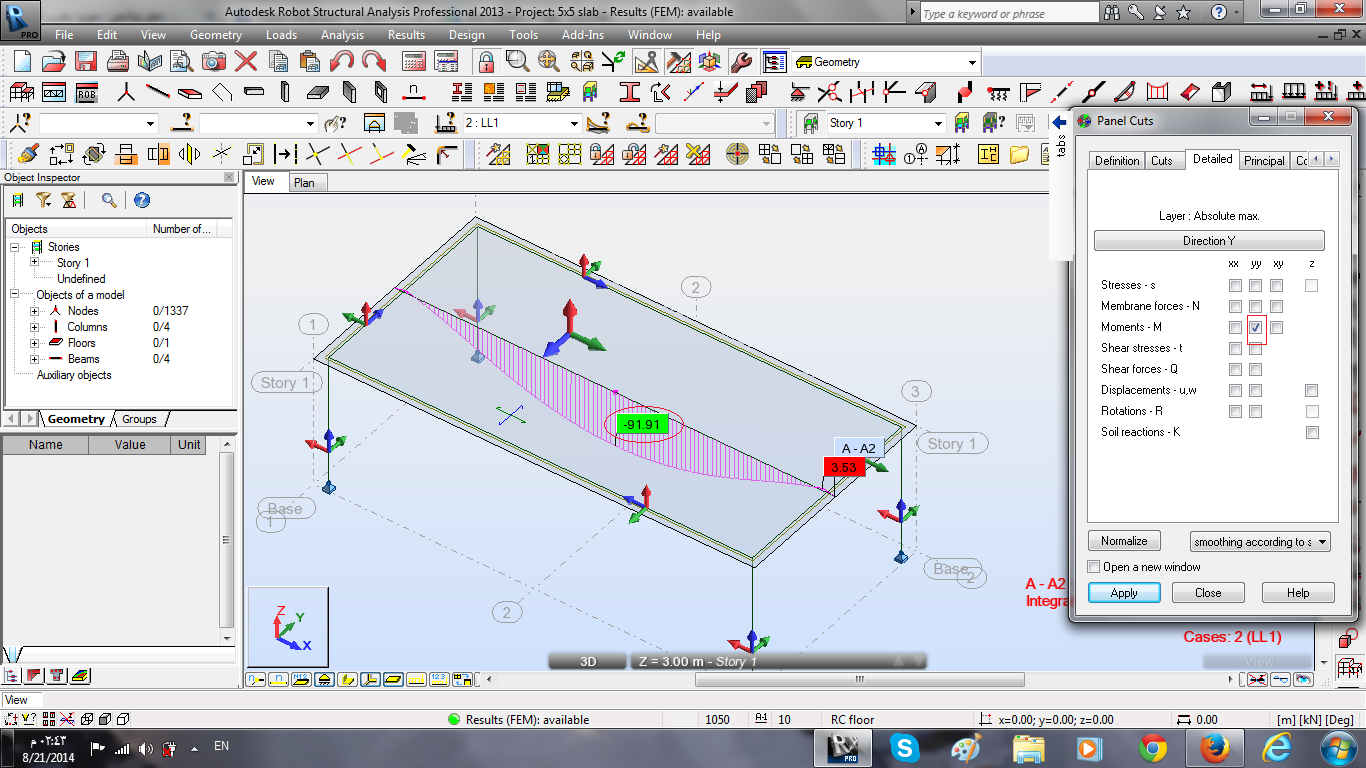This screenshot has height=768, width=1366.
Task: Open filter funnel in Object Inspector
Action: (x=44, y=200)
